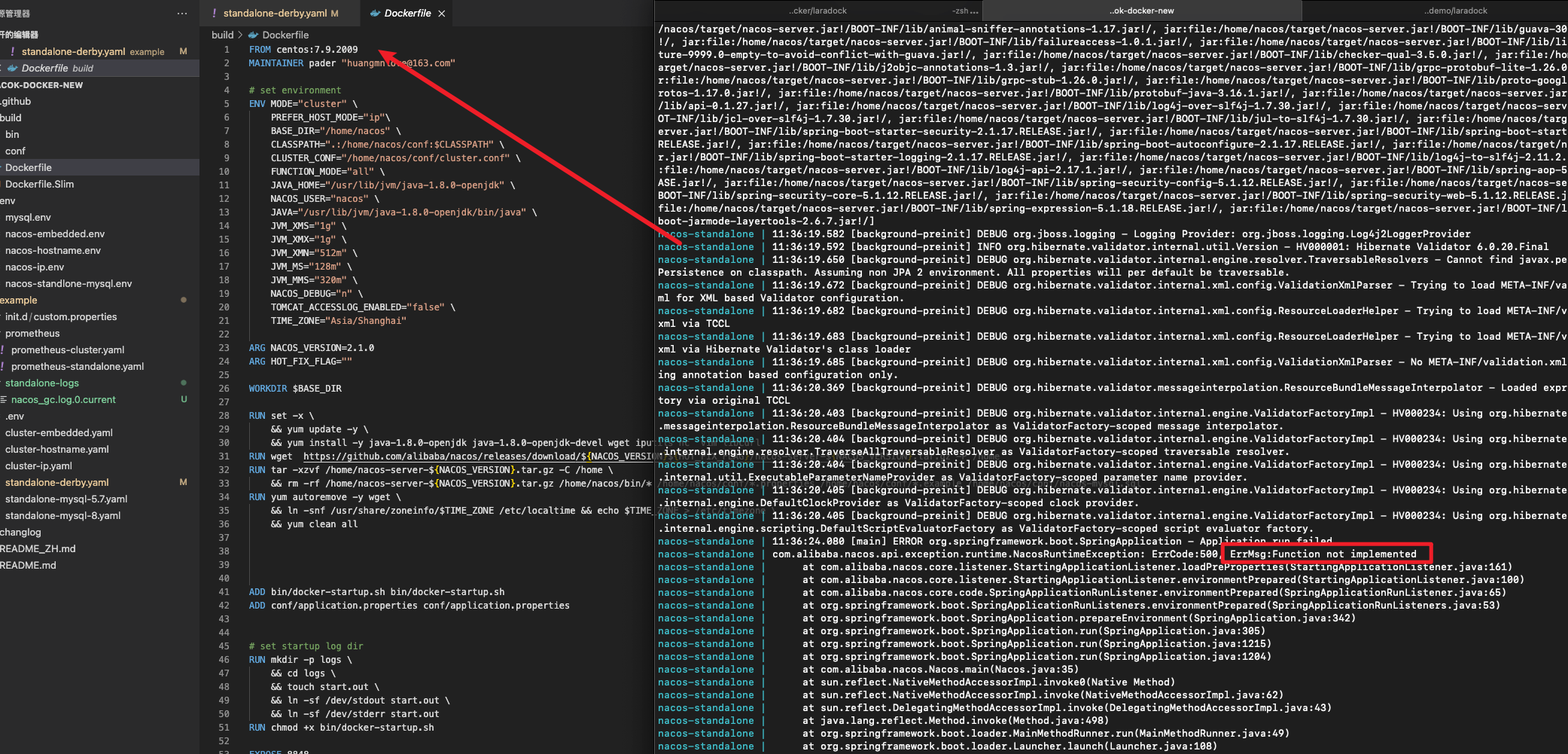Select cluster-ip.yaml in the explorer

pyautogui.click(x=39, y=466)
